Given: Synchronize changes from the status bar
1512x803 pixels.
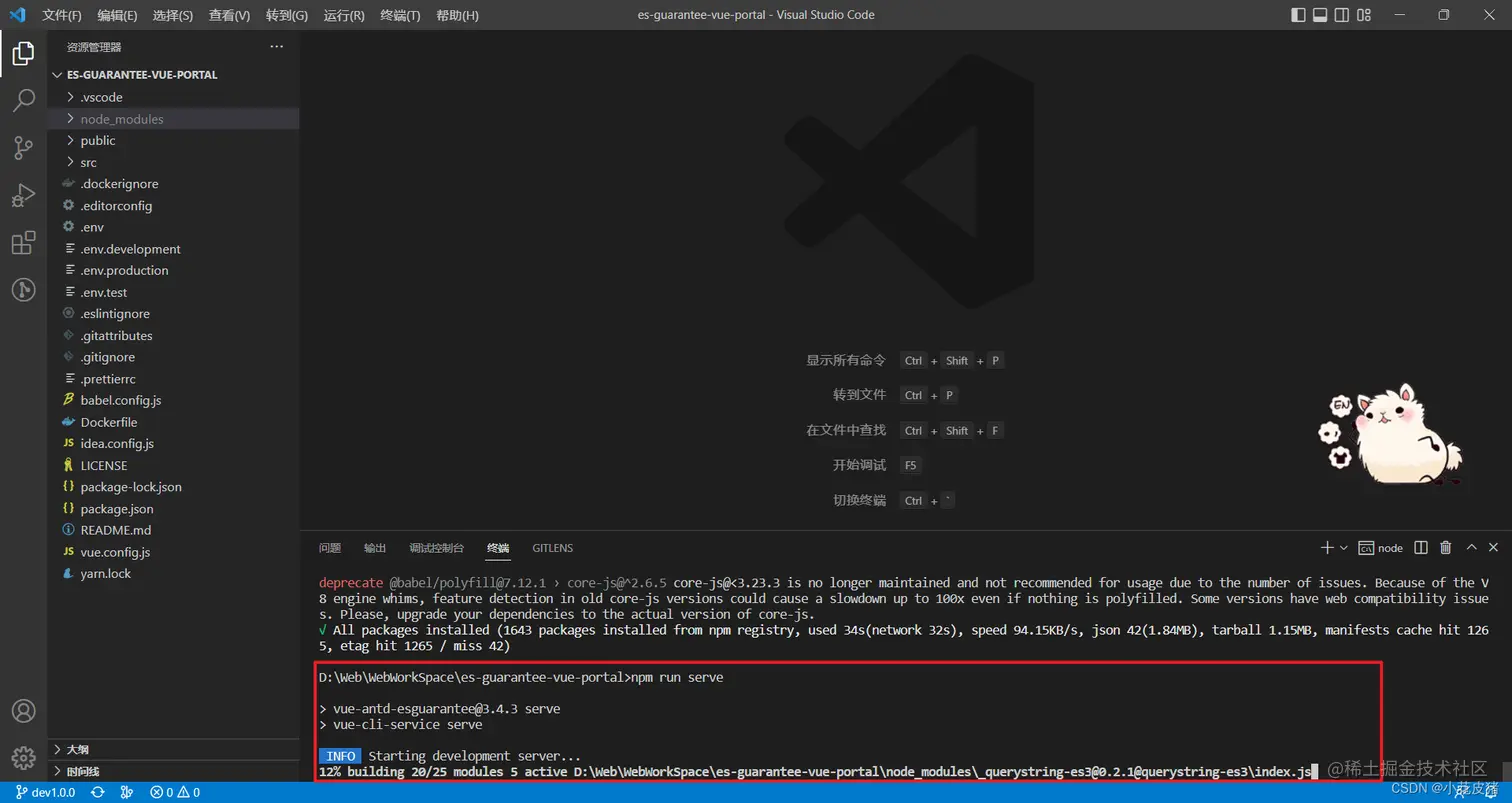Looking at the screenshot, I should pyautogui.click(x=98, y=793).
